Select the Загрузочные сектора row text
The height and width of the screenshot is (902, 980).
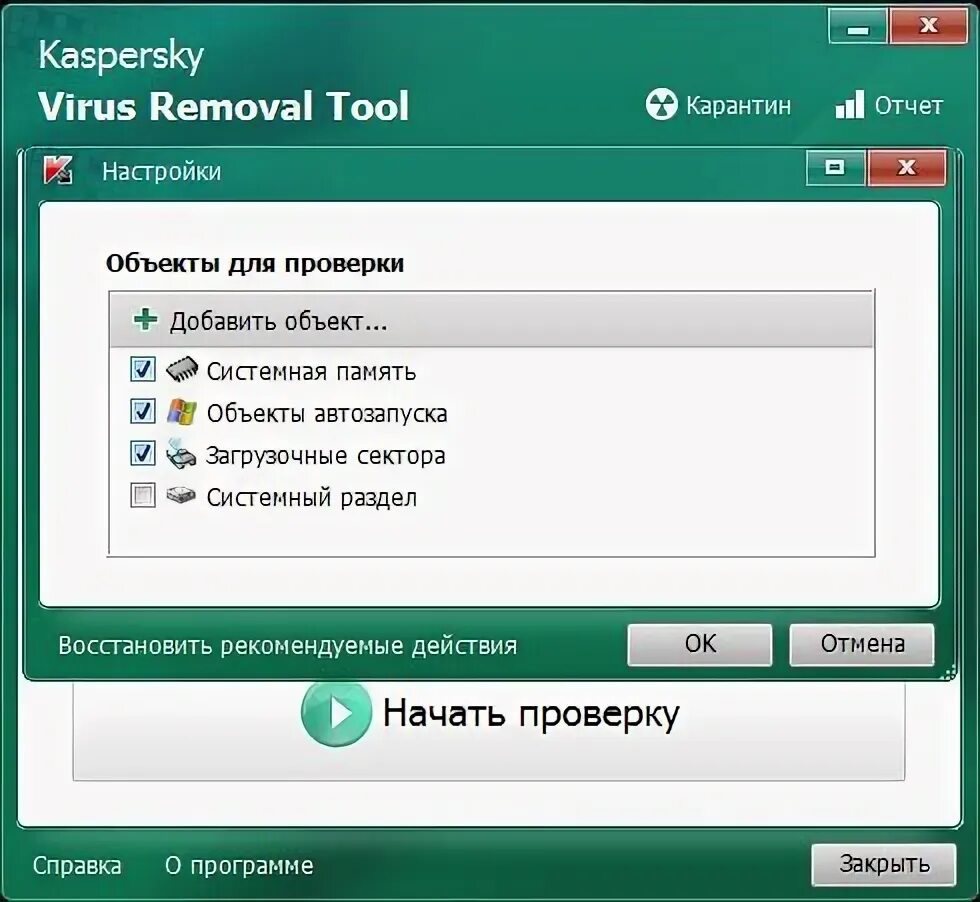click(x=326, y=456)
